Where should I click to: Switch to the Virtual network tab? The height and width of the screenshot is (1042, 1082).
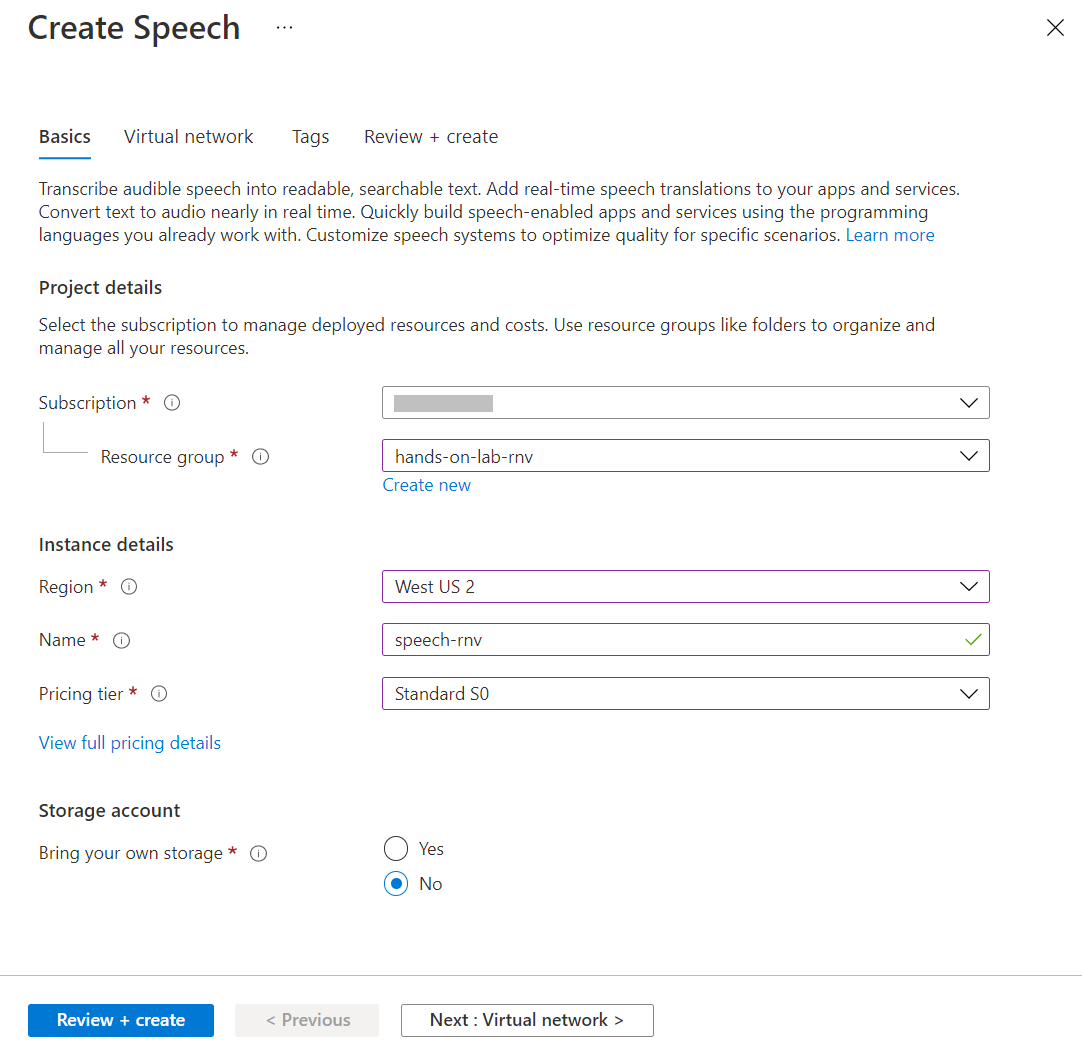[x=188, y=137]
